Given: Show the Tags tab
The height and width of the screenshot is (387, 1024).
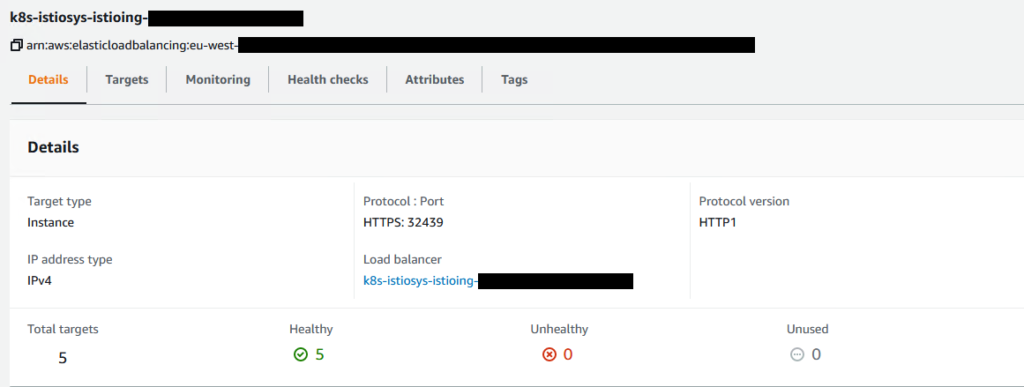Looking at the screenshot, I should click(x=514, y=80).
